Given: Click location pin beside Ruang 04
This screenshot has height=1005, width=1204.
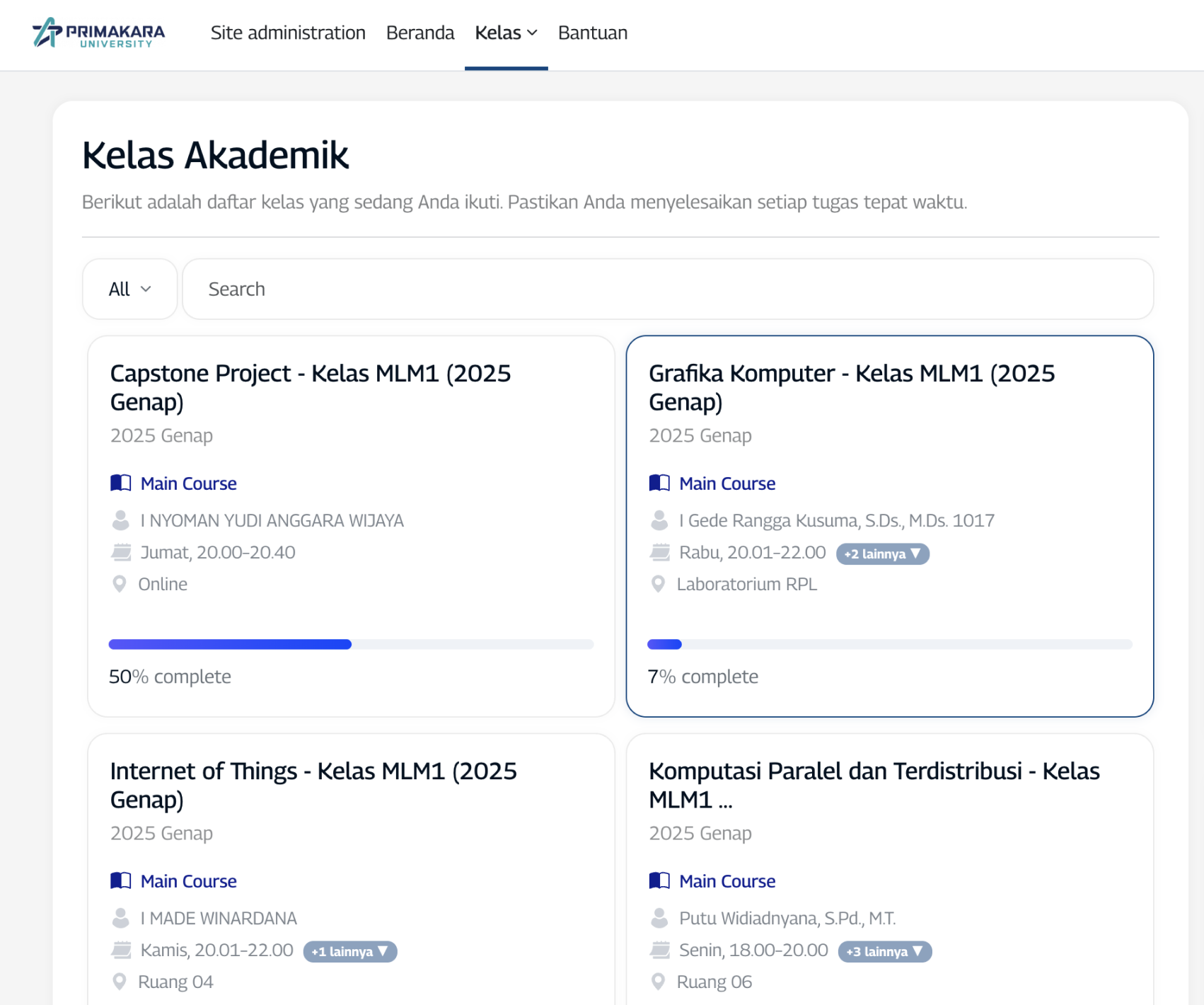Looking at the screenshot, I should 120,982.
